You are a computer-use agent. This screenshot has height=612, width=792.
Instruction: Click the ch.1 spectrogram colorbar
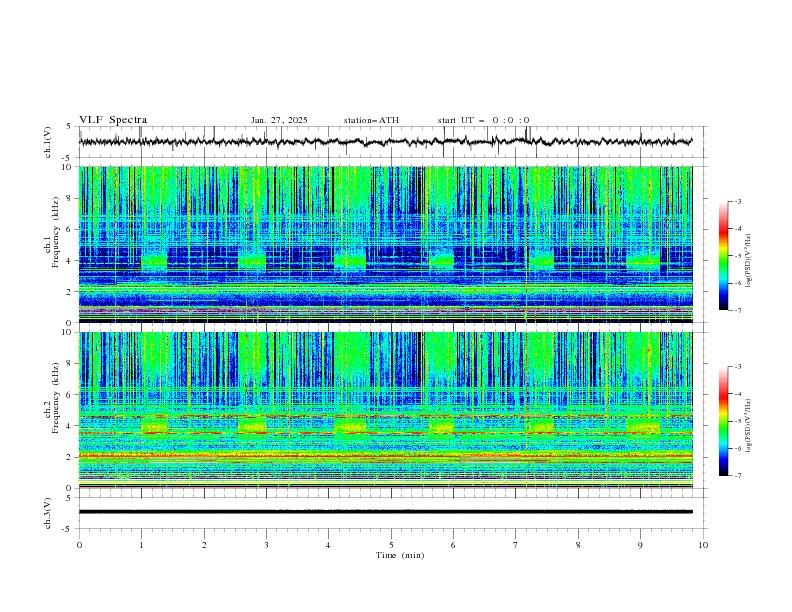coord(723,256)
